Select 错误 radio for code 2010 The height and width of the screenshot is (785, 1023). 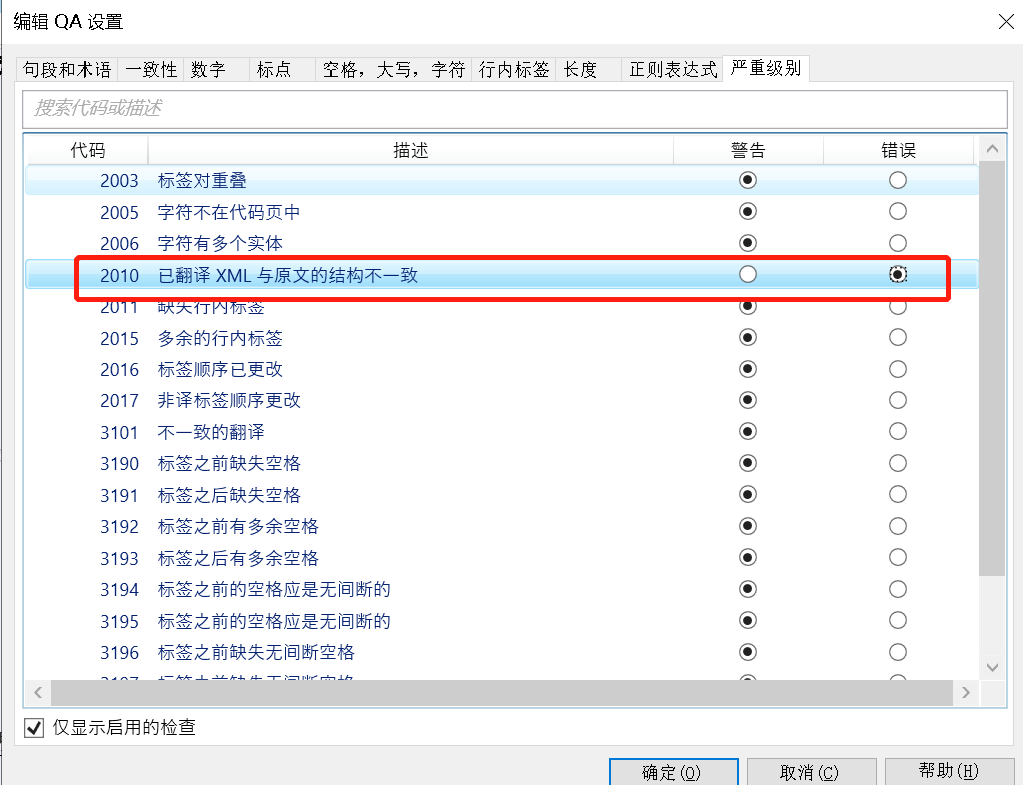click(898, 275)
